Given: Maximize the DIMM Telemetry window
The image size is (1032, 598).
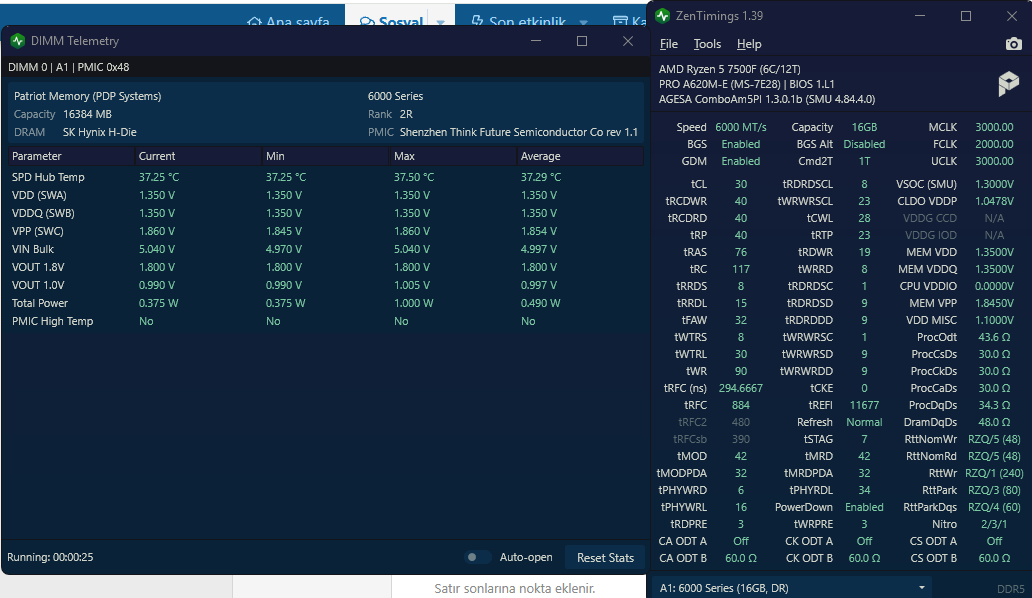Looking at the screenshot, I should [582, 41].
